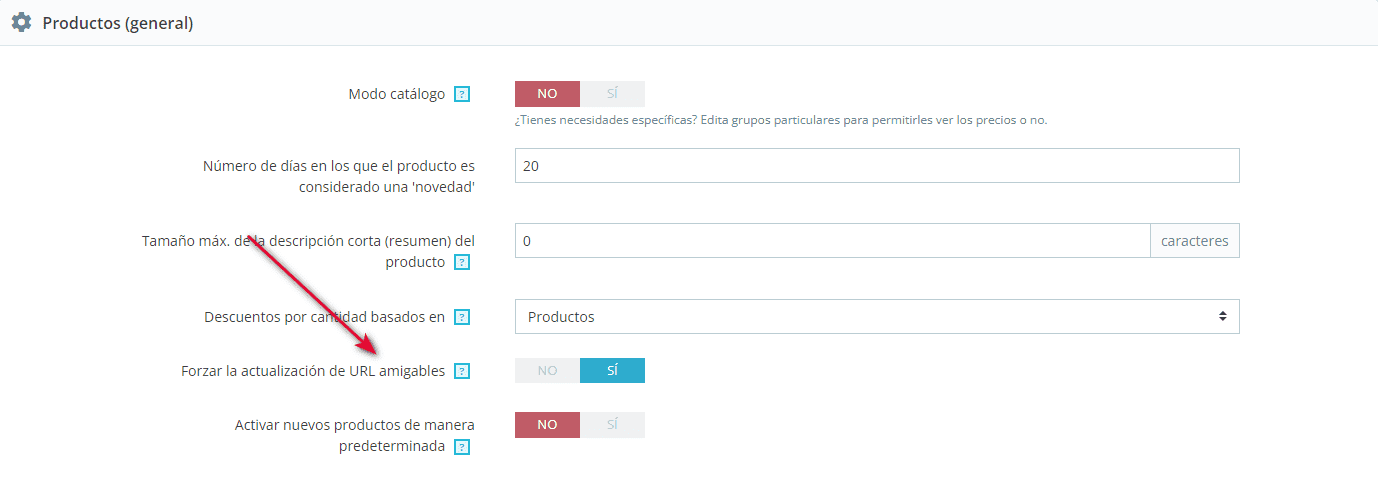The width and height of the screenshot is (1378, 486).
Task: Click the days for 'novedad' input field
Action: pyautogui.click(x=876, y=166)
